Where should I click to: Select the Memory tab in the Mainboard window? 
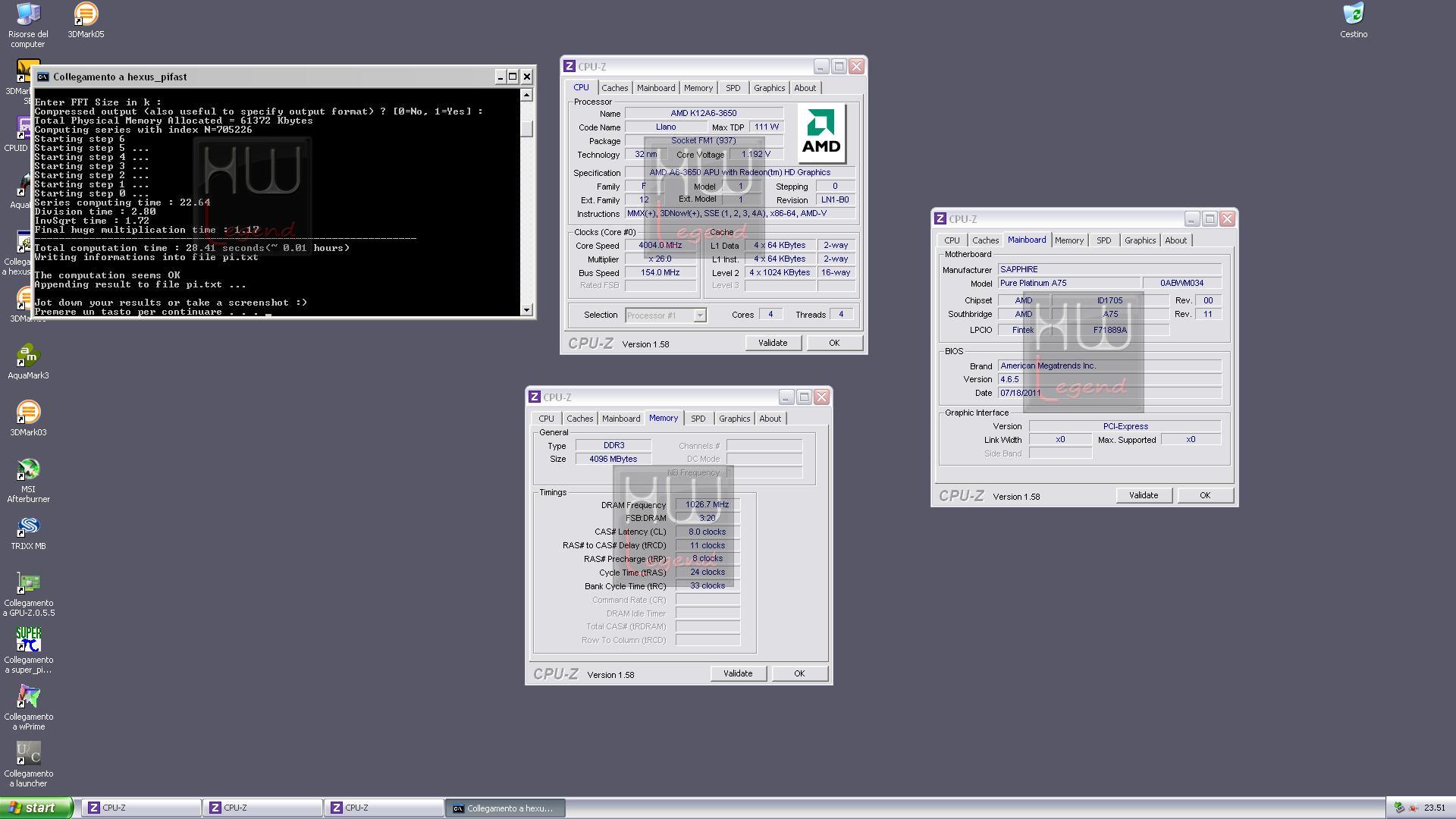[x=1068, y=240]
